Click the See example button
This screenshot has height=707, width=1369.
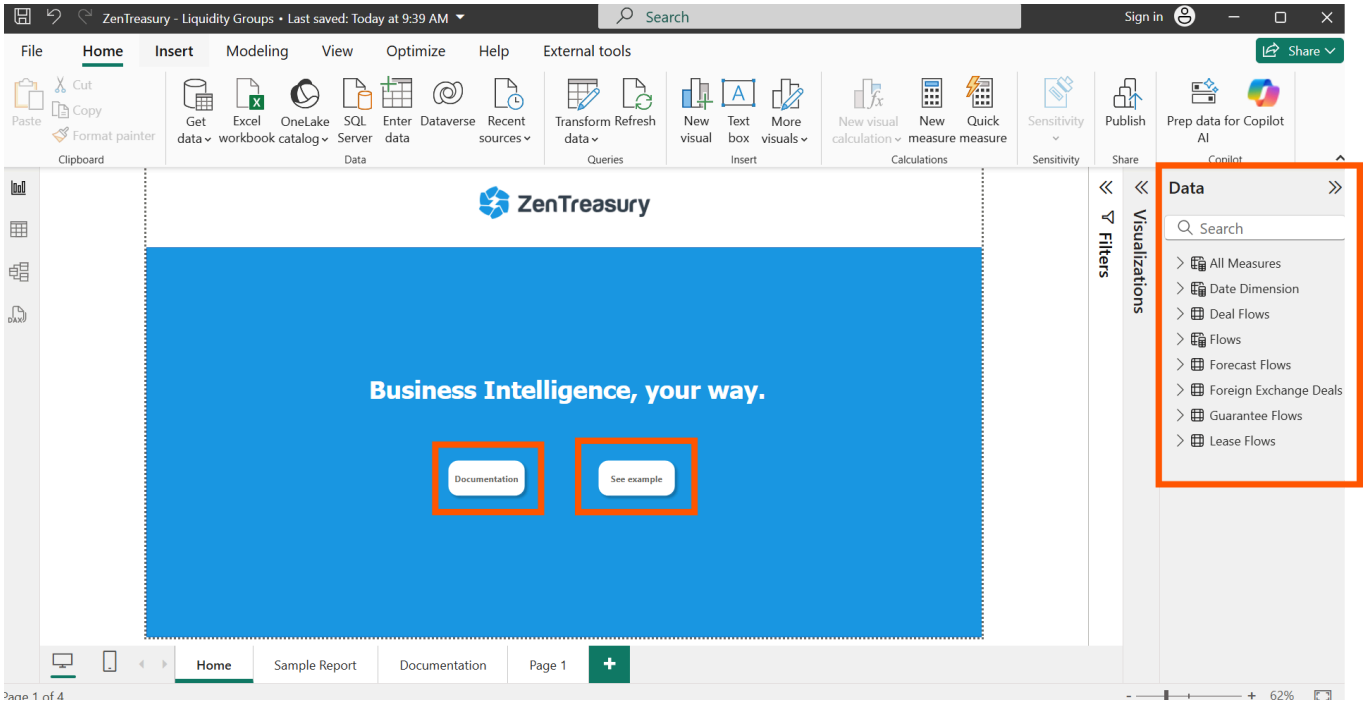(x=636, y=477)
